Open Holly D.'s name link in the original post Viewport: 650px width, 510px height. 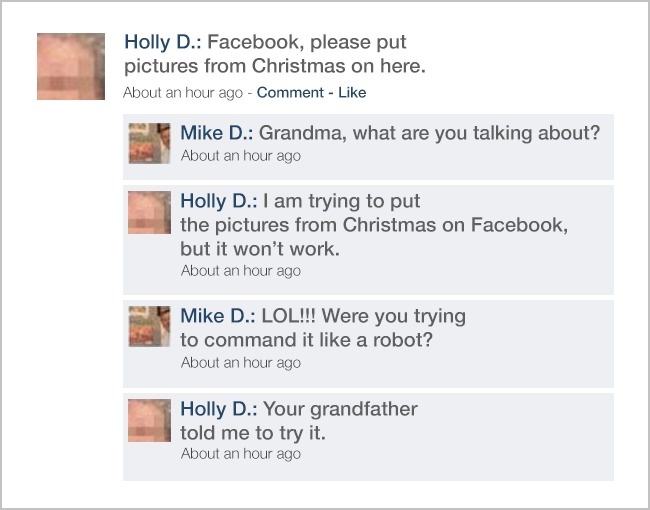[162, 43]
